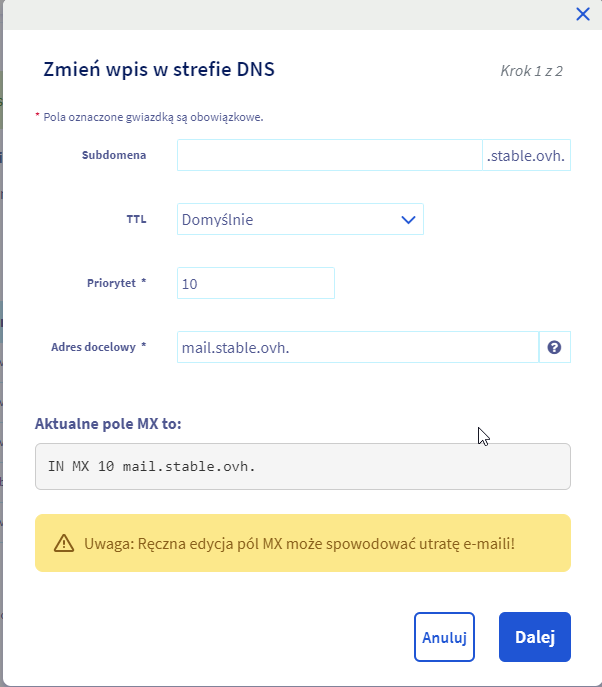Viewport: 602px width, 687px height.
Task: Click the help icon beside Adres docelowy
Action: pyautogui.click(x=554, y=348)
